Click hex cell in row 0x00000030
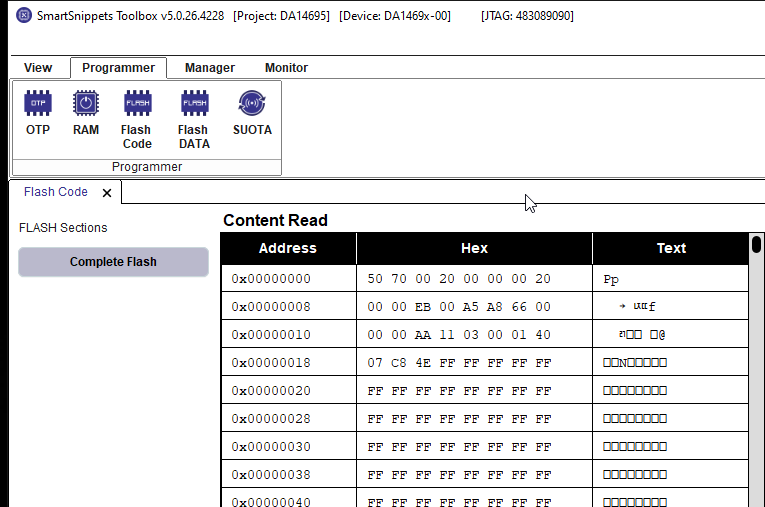 pyautogui.click(x=474, y=446)
